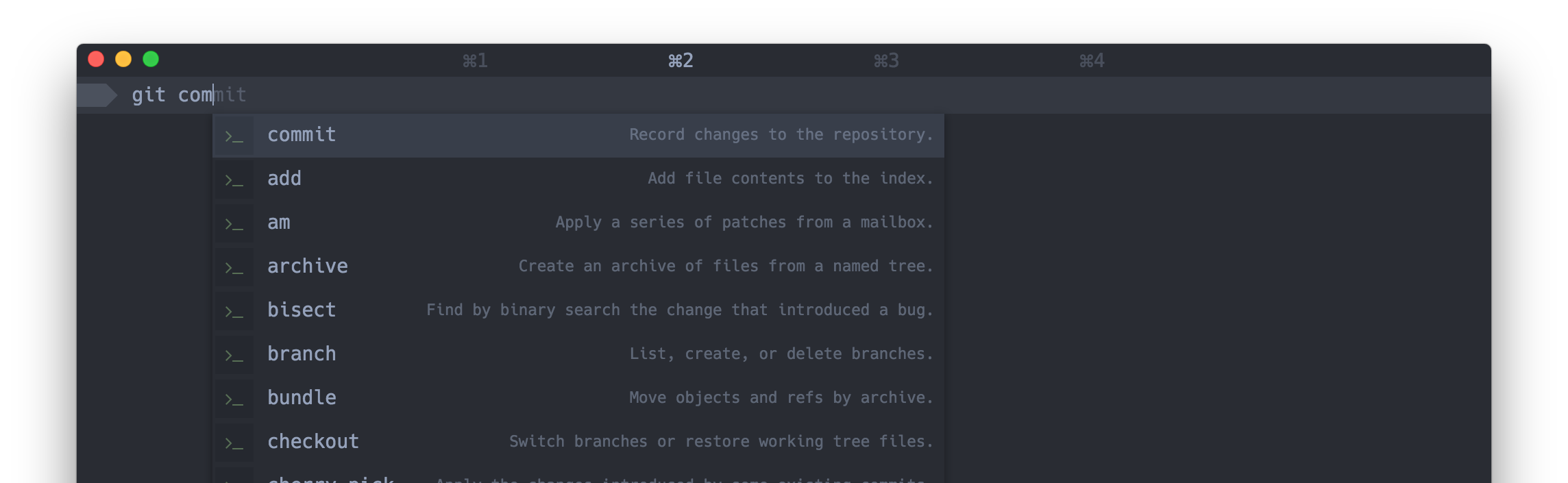
Task: Switch to the ⌘1 tab
Action: 475,61
